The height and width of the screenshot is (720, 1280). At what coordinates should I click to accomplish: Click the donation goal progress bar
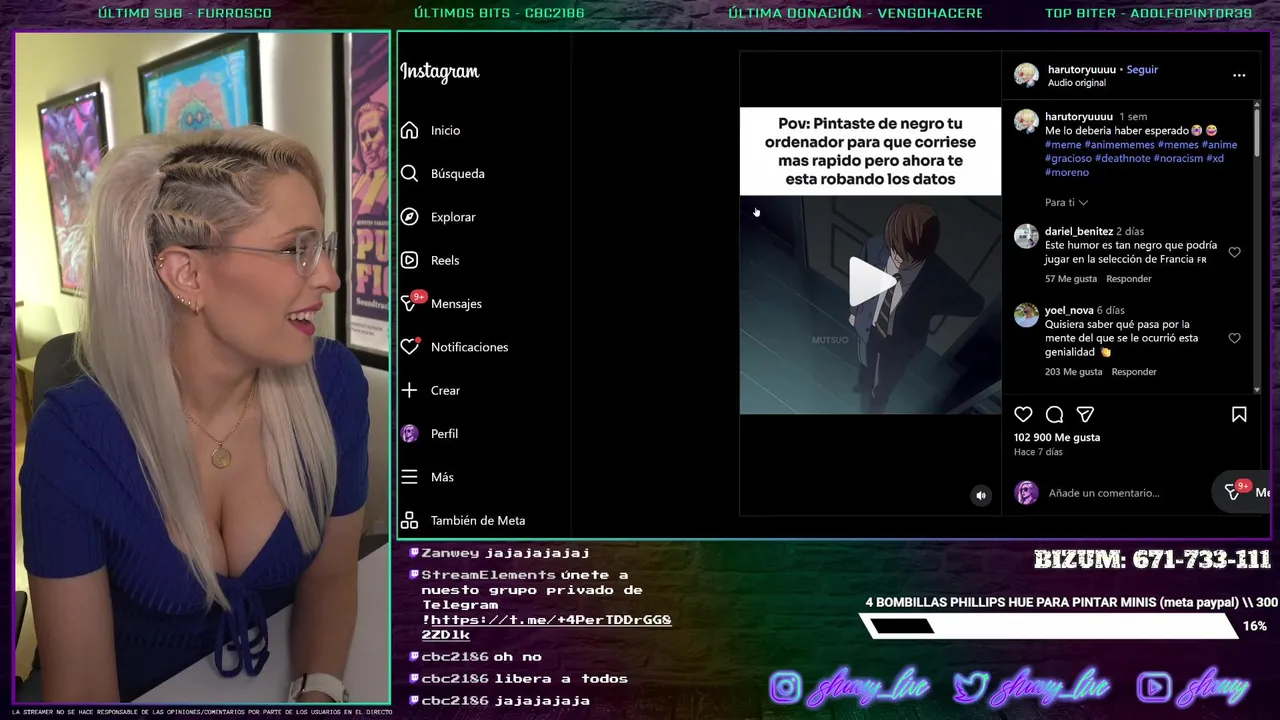1050,626
